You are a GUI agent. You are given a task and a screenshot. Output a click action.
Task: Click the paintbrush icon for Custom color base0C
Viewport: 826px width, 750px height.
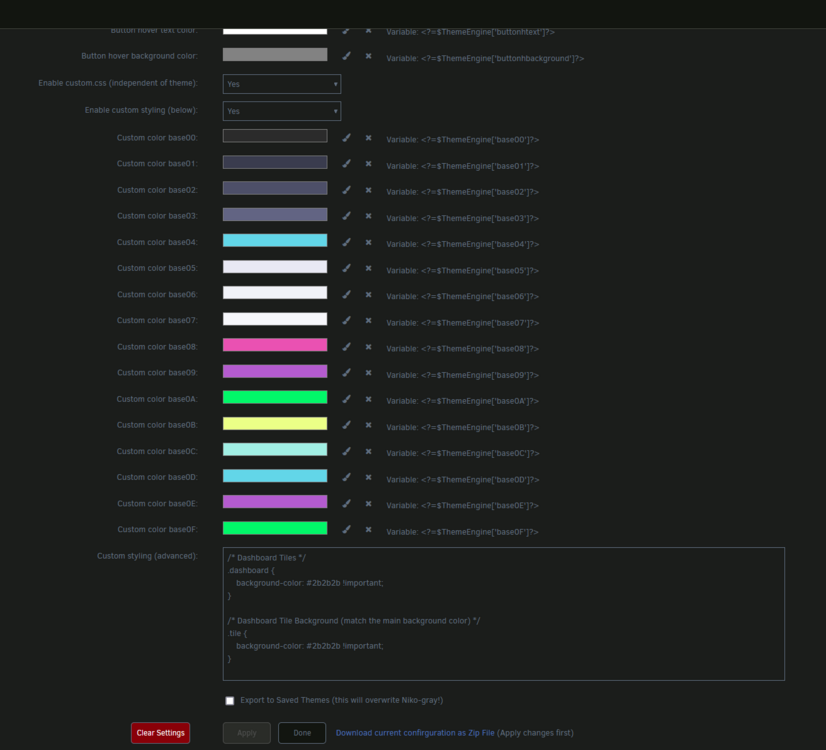click(346, 451)
